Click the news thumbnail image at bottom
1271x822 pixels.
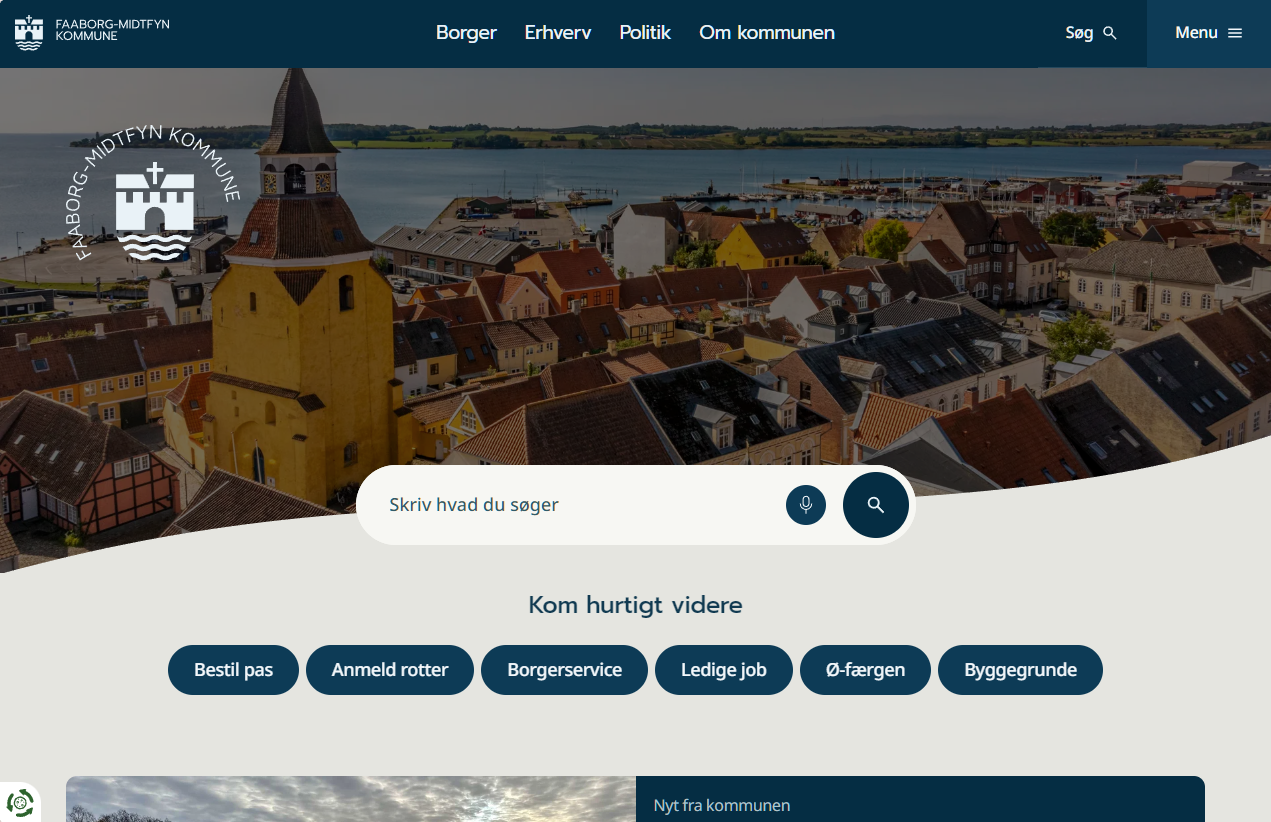click(350, 800)
